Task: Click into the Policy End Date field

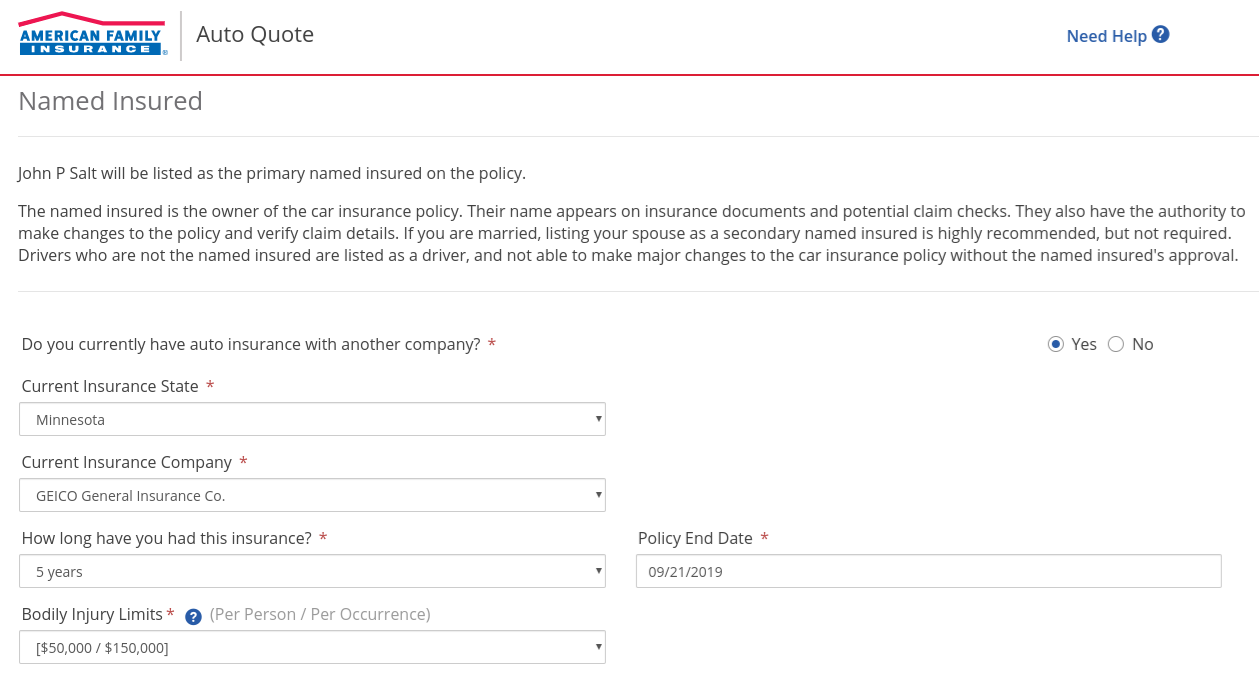Action: point(928,572)
